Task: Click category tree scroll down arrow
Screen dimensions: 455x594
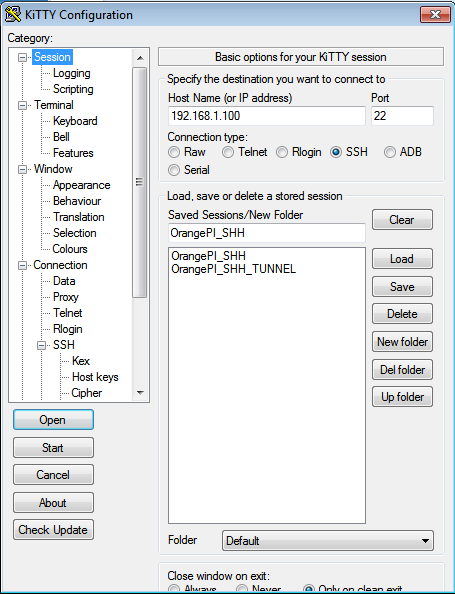Action: tap(140, 393)
